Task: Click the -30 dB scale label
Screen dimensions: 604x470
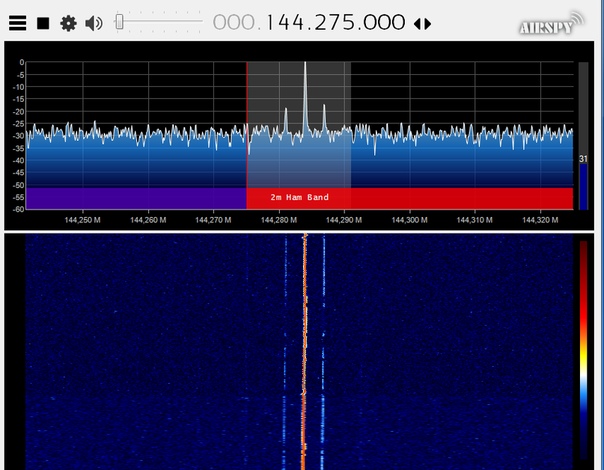Action: pyautogui.click(x=18, y=136)
